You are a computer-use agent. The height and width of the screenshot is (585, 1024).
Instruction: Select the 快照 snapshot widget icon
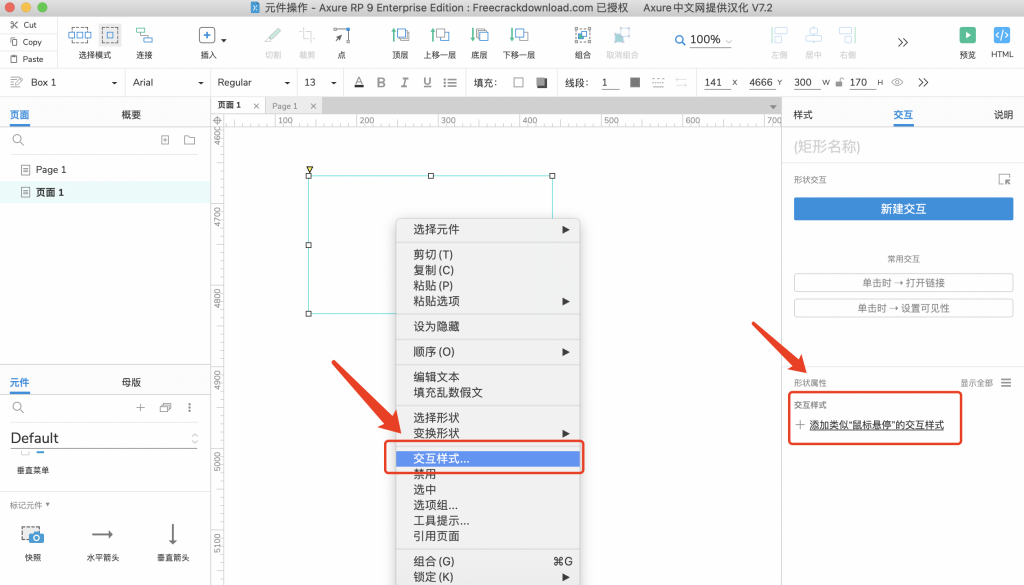[33, 534]
